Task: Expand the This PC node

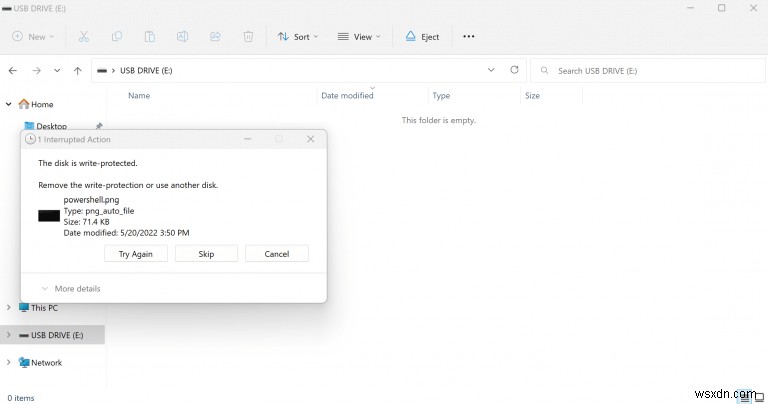Action: pyautogui.click(x=8, y=308)
